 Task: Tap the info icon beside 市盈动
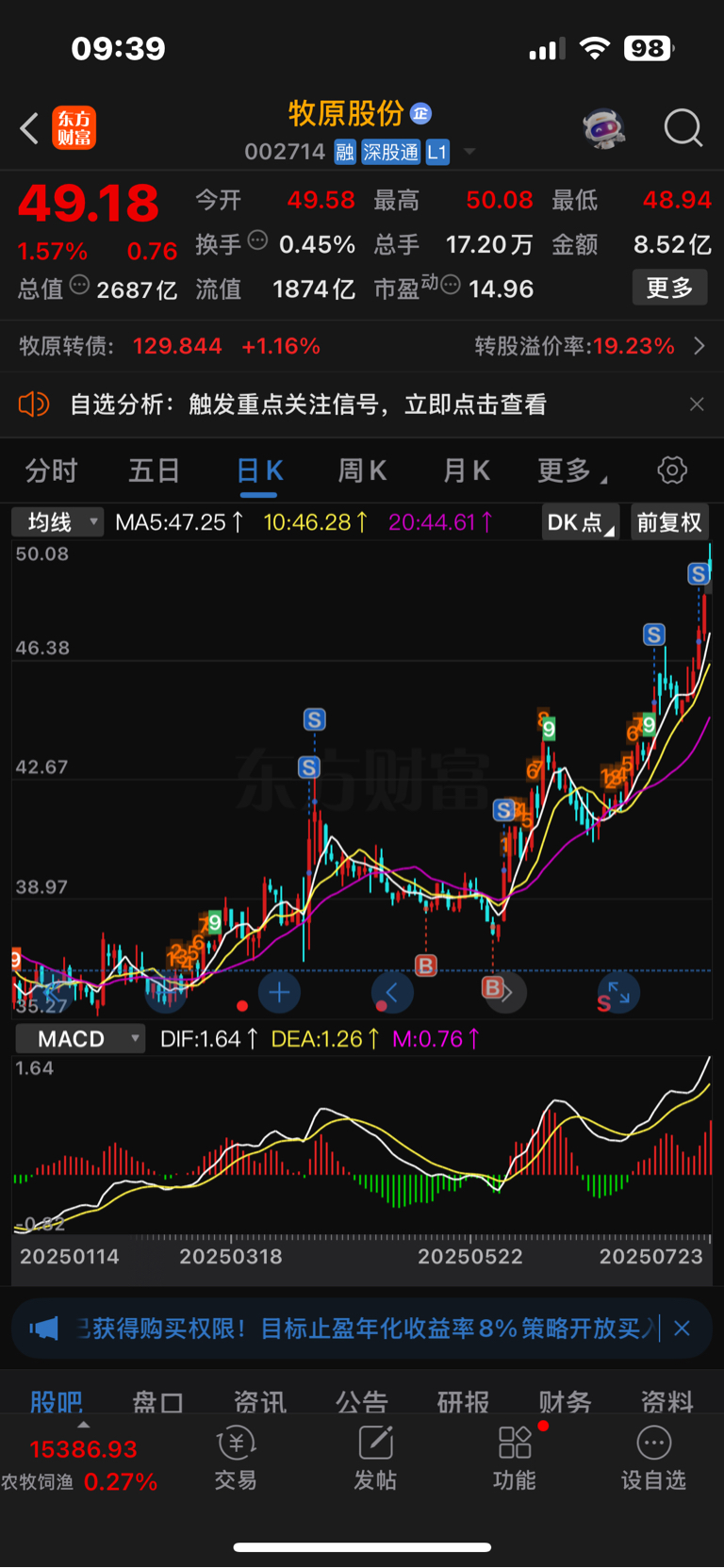[x=451, y=285]
